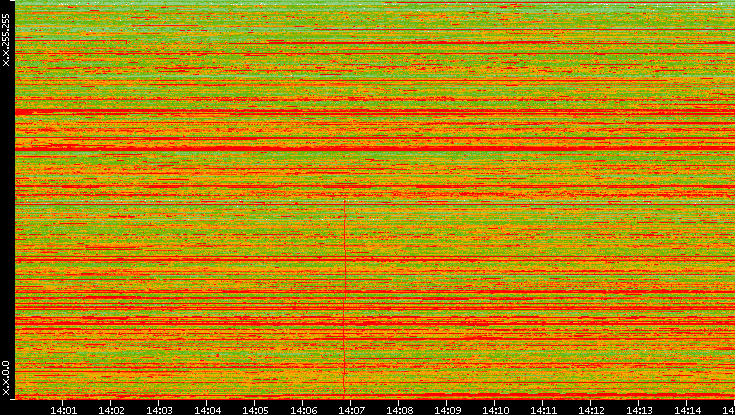Click the 14:13 time axis label
735x415 pixels.
(639, 410)
